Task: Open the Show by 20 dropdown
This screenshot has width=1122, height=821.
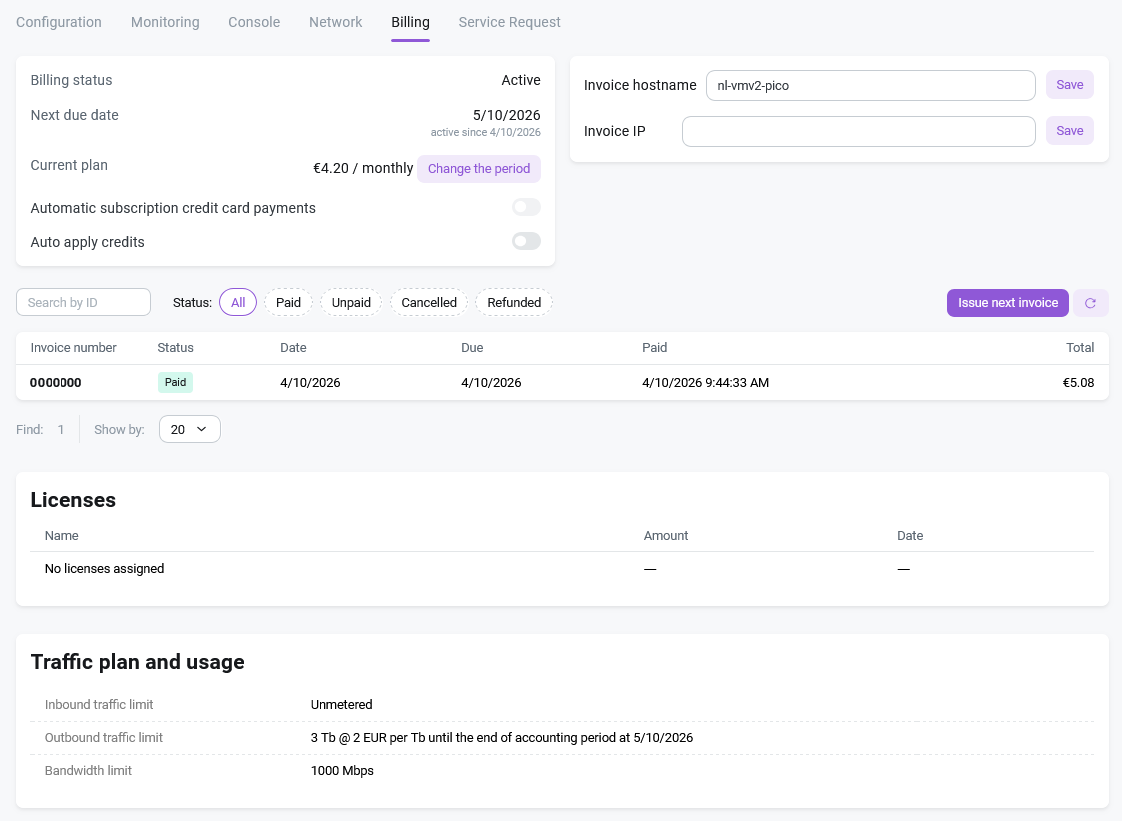Action: [189, 429]
